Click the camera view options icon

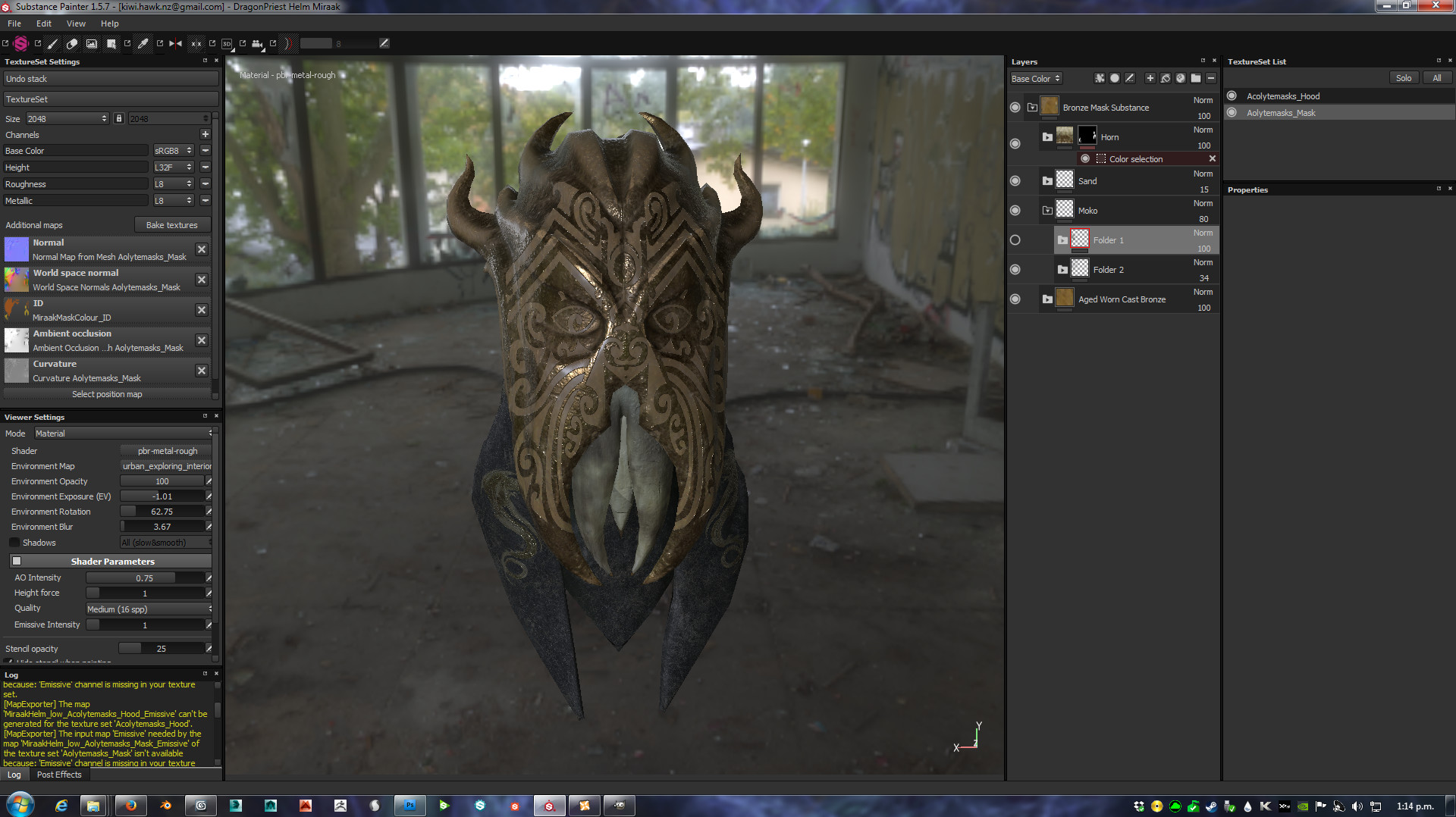pos(257,43)
